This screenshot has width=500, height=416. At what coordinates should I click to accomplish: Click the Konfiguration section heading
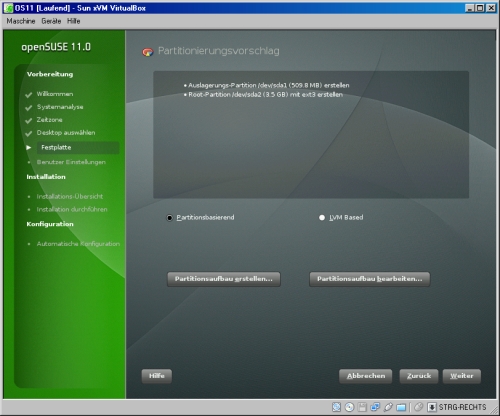50,224
